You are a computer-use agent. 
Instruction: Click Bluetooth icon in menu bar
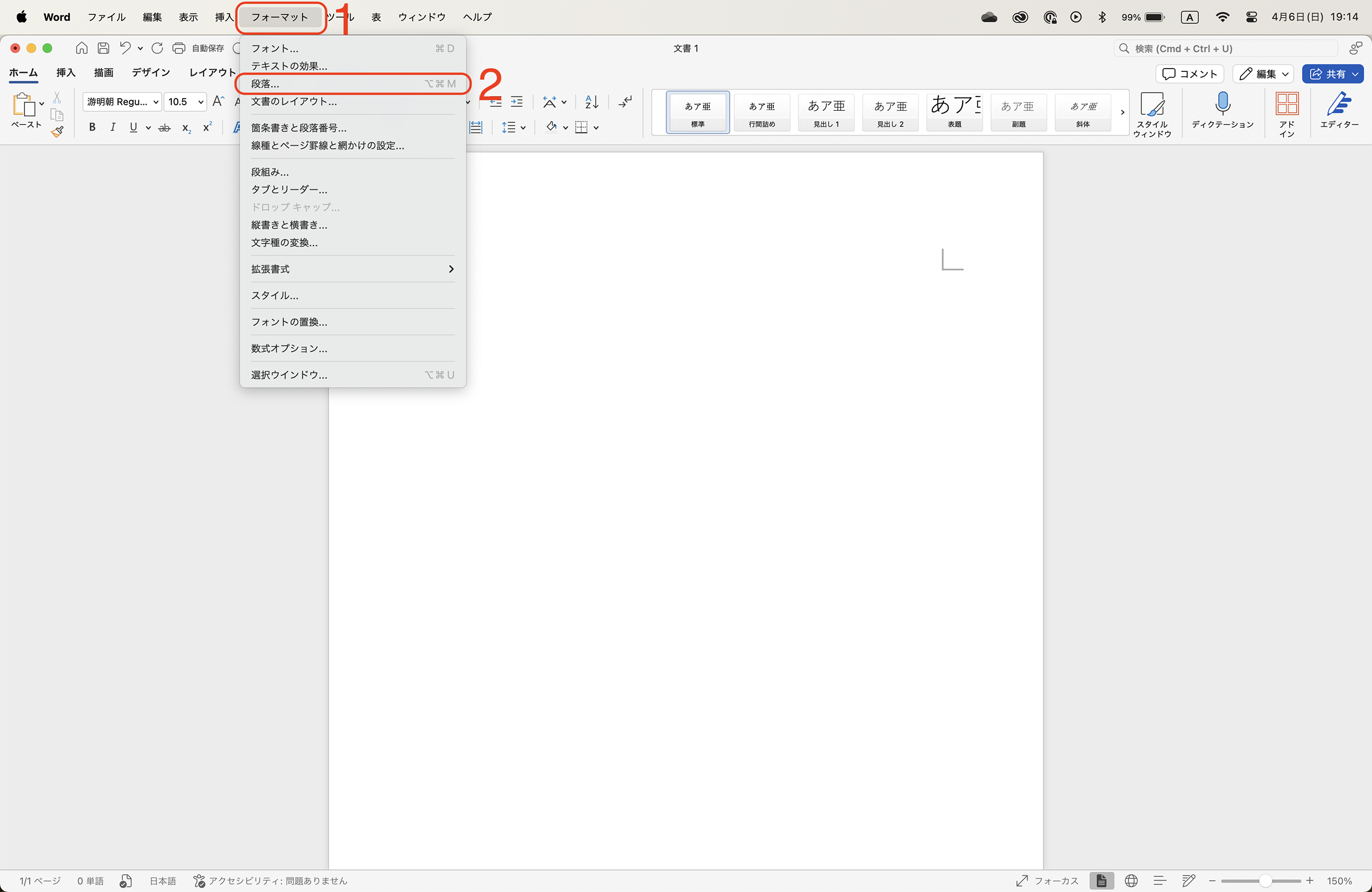coord(1102,18)
